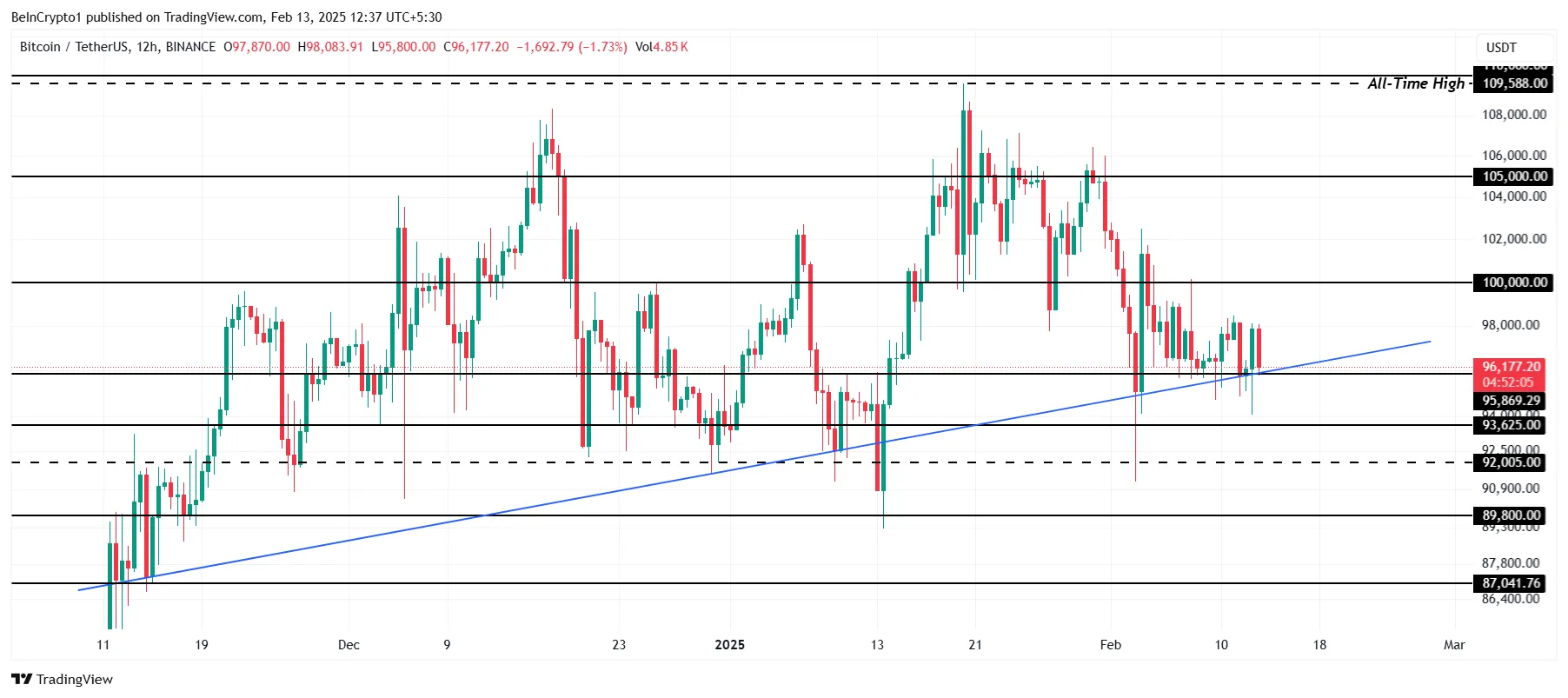Click the 89,800.00 price level tag
Screen dimensions: 1568x698
[x=1511, y=515]
